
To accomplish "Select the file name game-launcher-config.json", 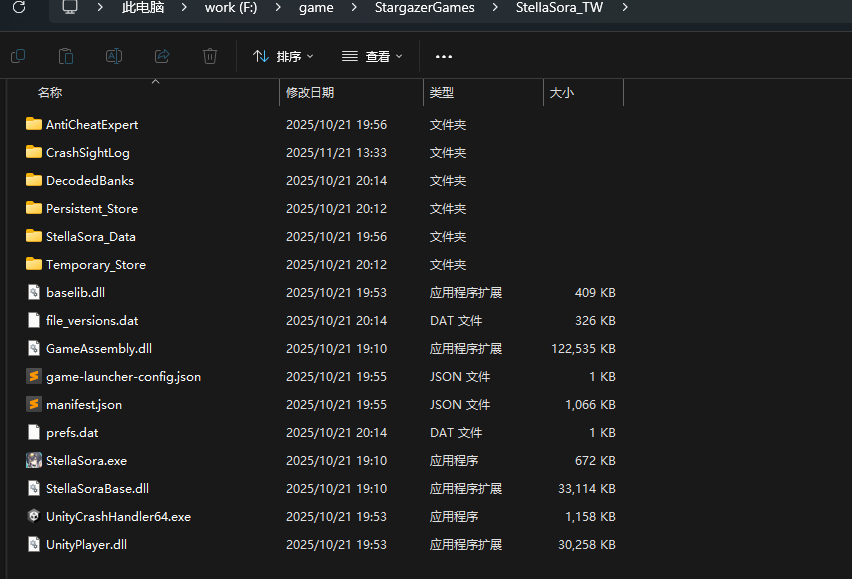I will tap(123, 377).
